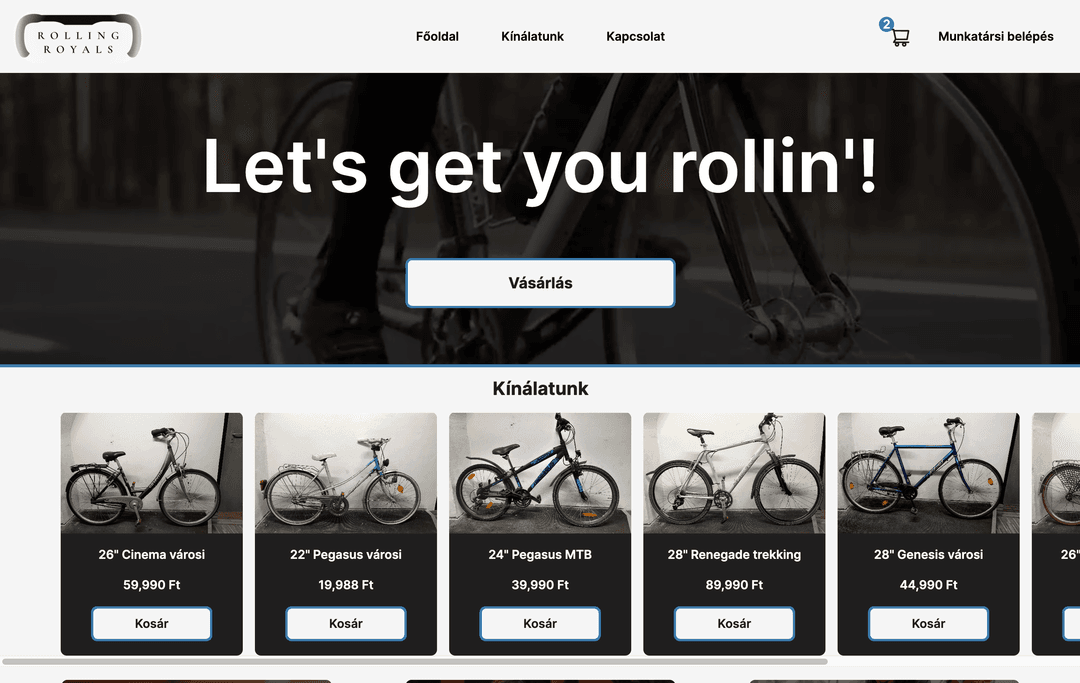Add 22" Pegasus városi to Kosár
Viewport: 1080px width, 683px height.
346,624
